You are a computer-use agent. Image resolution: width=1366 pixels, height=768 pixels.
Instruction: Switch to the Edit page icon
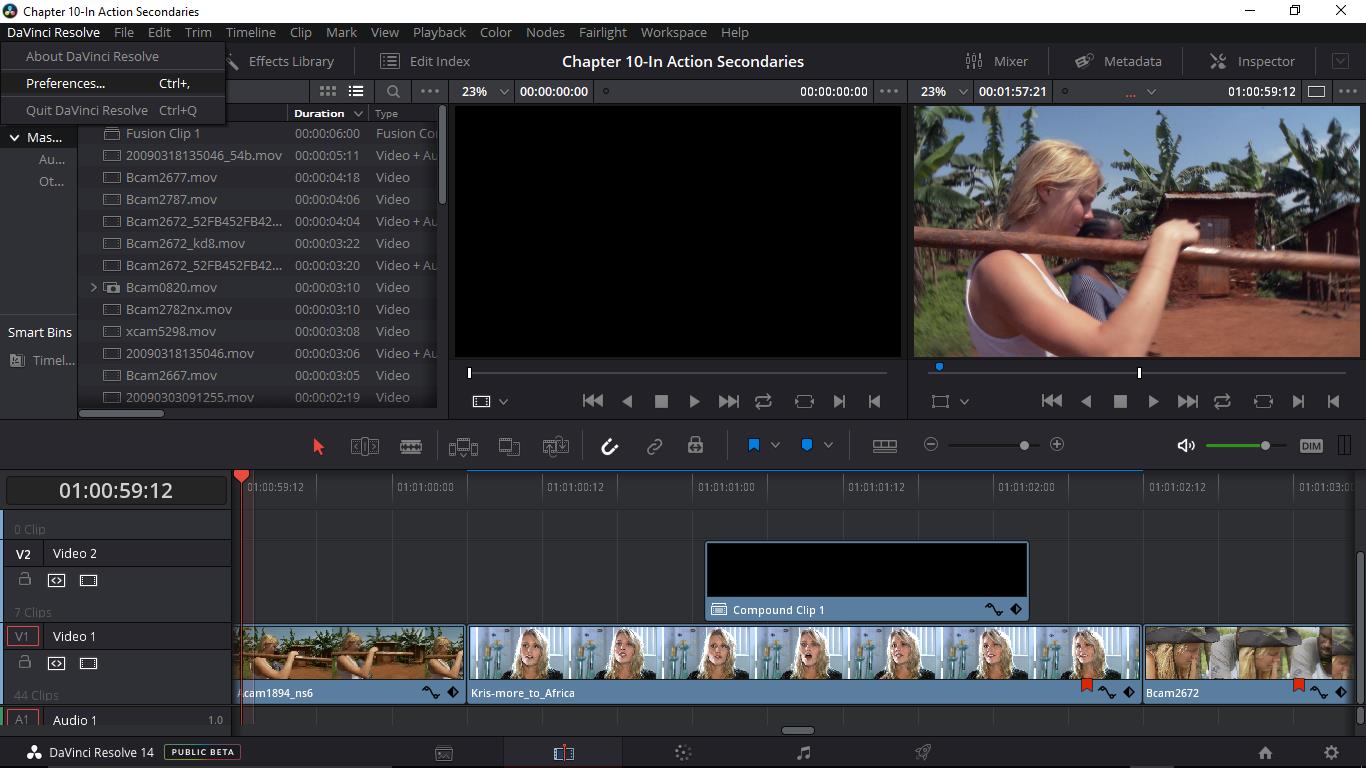564,753
